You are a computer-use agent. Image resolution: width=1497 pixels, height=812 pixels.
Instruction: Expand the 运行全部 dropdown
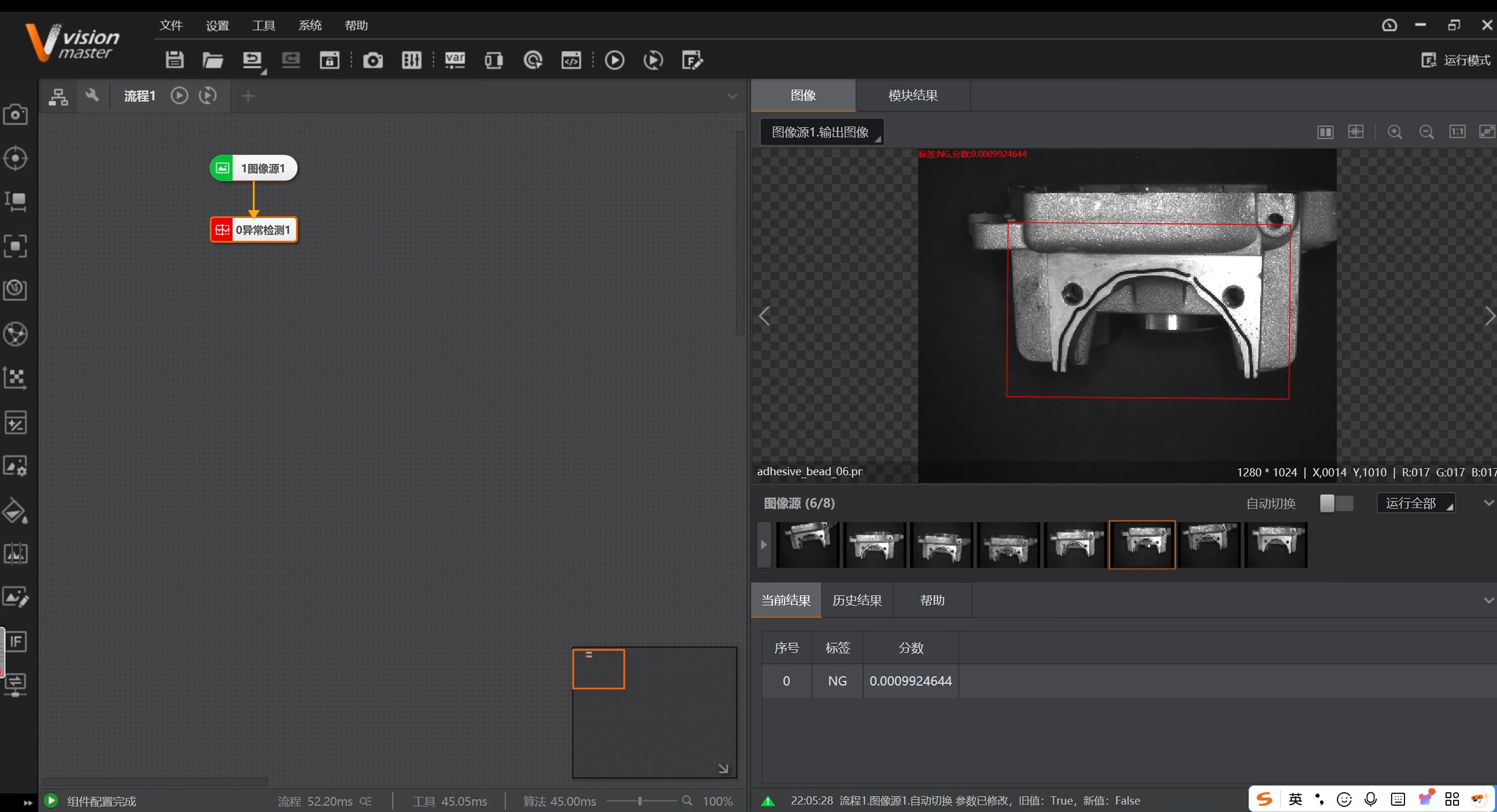tap(1416, 503)
